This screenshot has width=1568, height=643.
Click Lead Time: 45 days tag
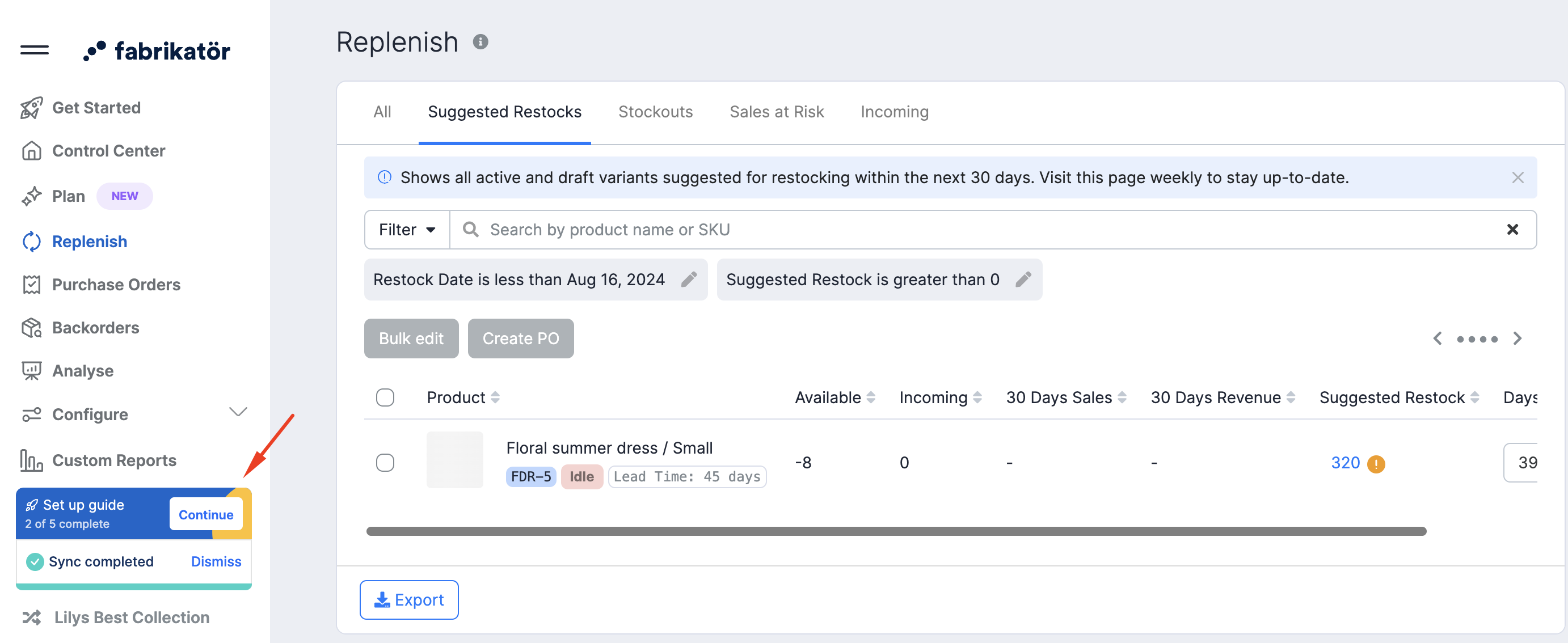686,476
